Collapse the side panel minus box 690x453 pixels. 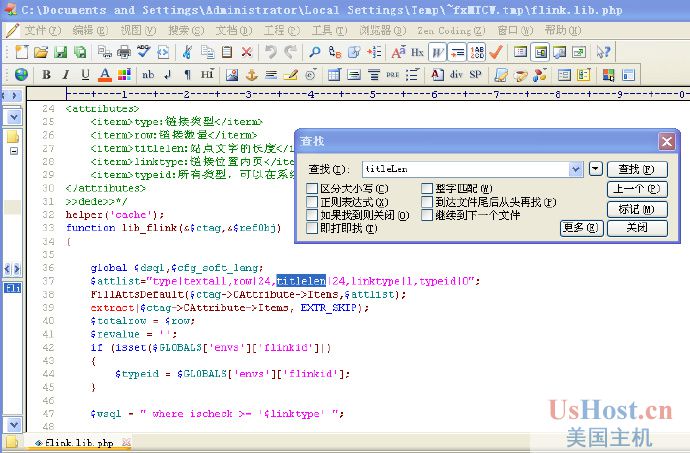coord(14,151)
